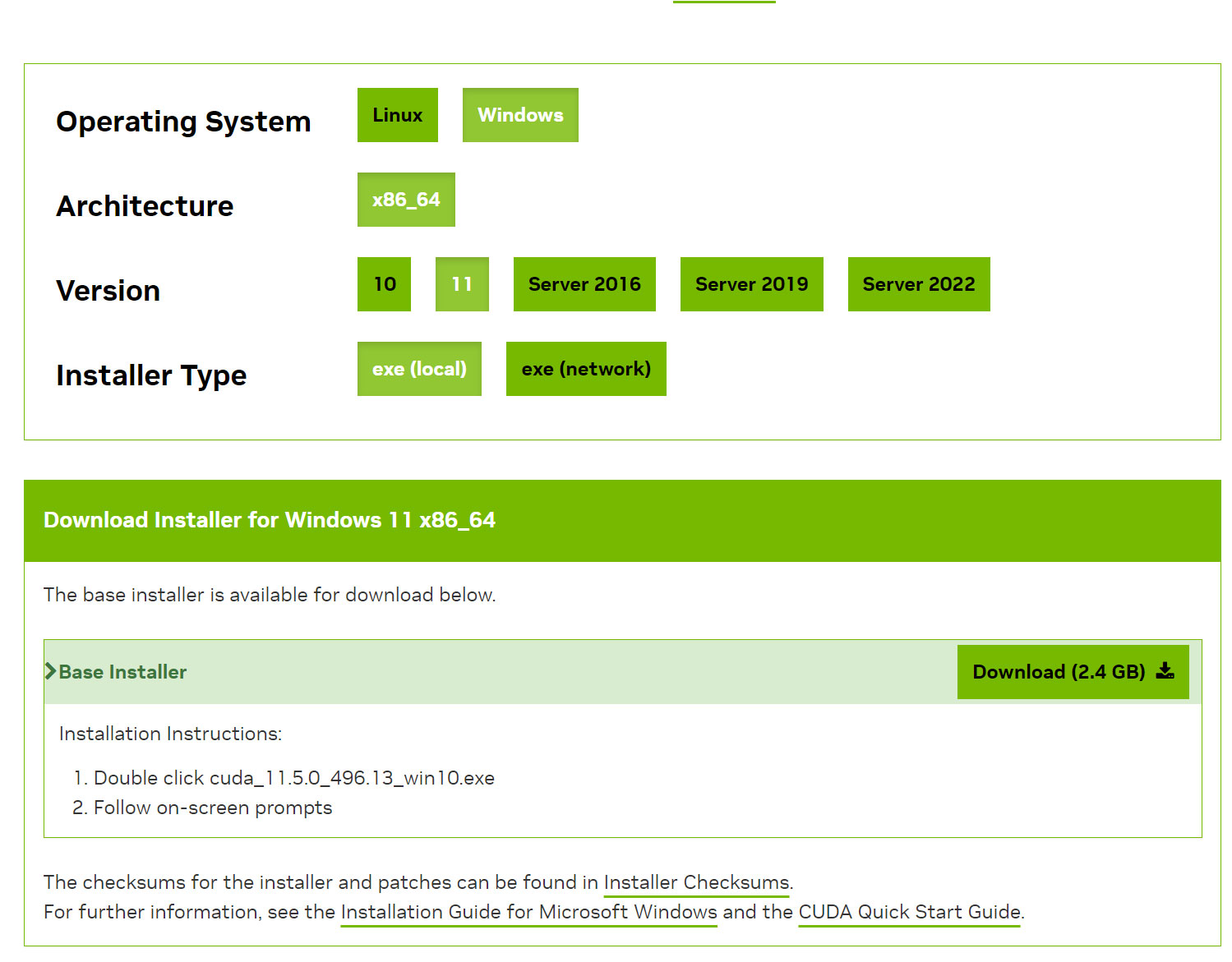This screenshot has width=1232, height=962.
Task: Click the 'Installer Type' label
Action: tap(151, 375)
